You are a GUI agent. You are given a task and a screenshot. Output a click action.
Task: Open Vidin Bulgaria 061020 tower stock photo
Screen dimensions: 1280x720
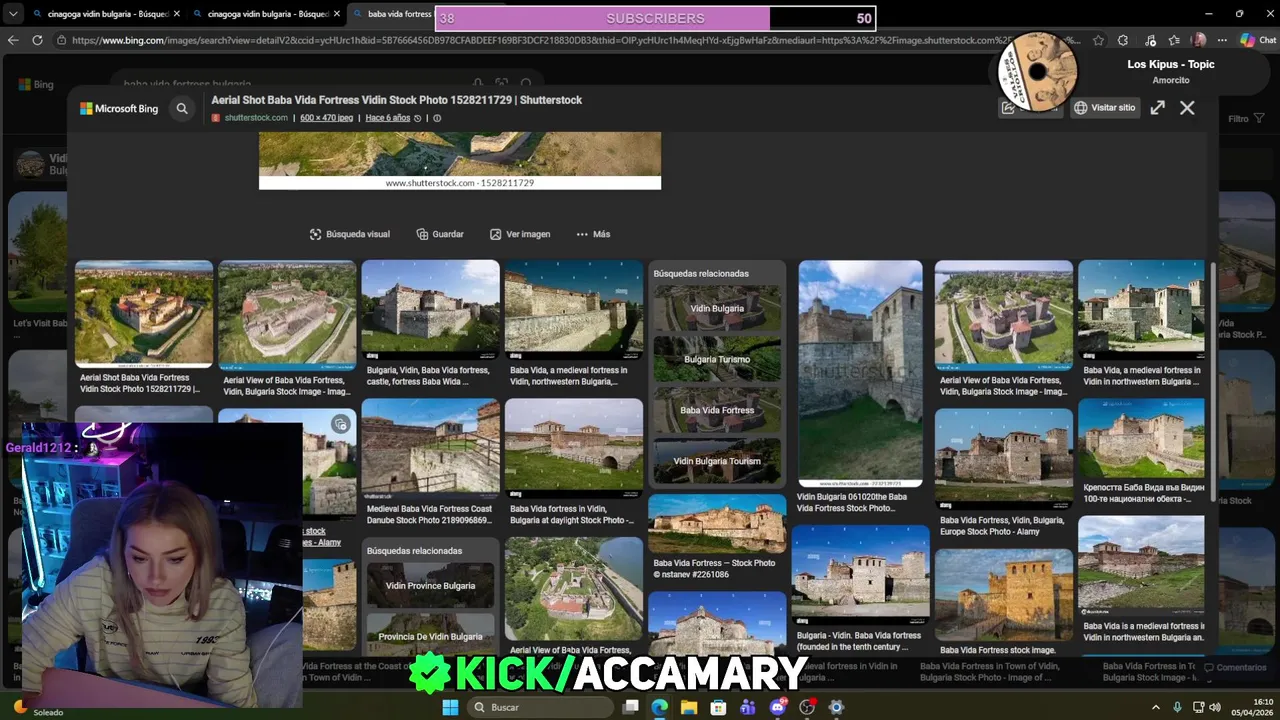(x=860, y=373)
